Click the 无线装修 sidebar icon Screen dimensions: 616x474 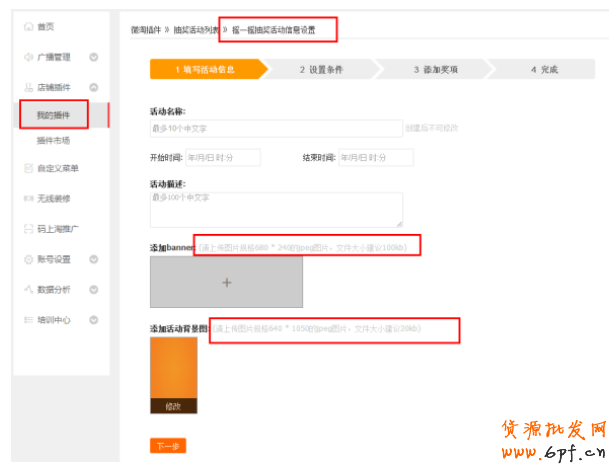[28, 198]
